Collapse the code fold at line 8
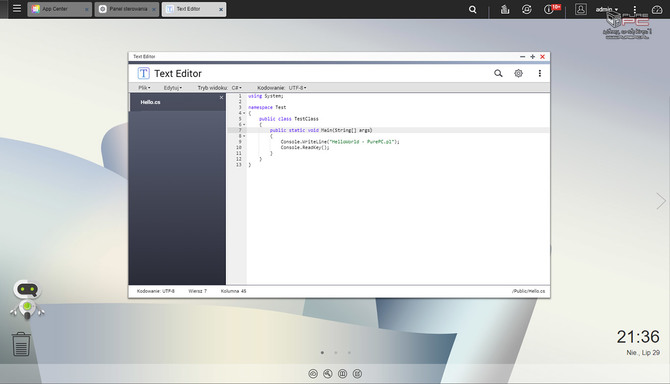This screenshot has width=670, height=384. 244,136
